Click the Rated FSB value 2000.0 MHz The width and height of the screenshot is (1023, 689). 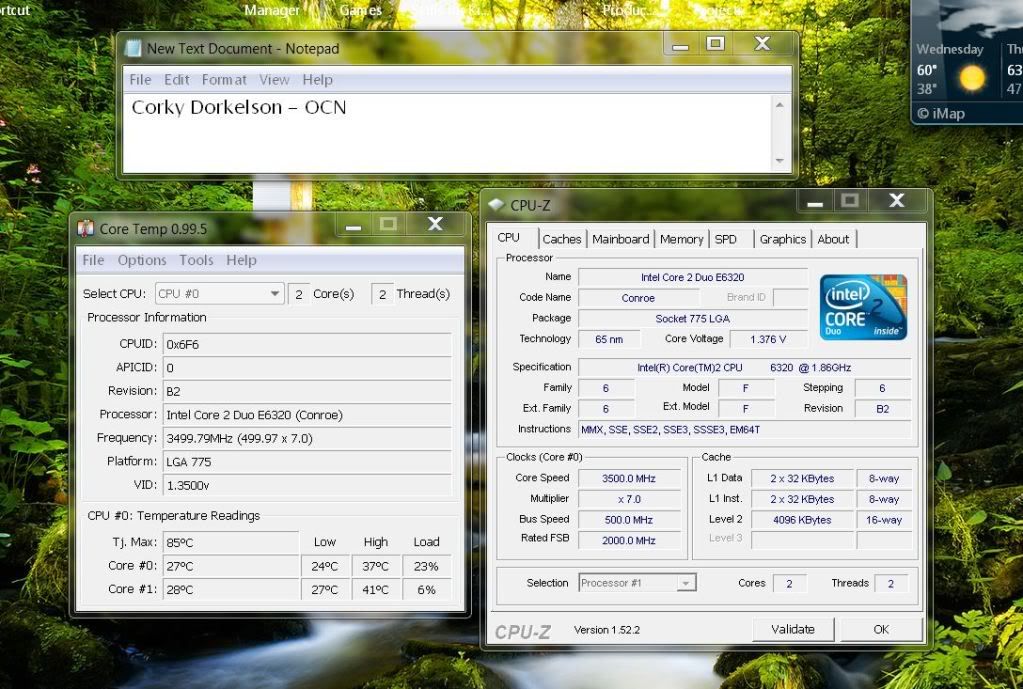coord(629,540)
